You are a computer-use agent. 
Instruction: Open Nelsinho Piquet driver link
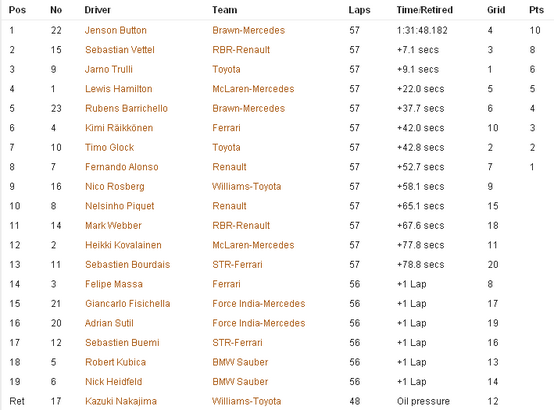coord(119,206)
